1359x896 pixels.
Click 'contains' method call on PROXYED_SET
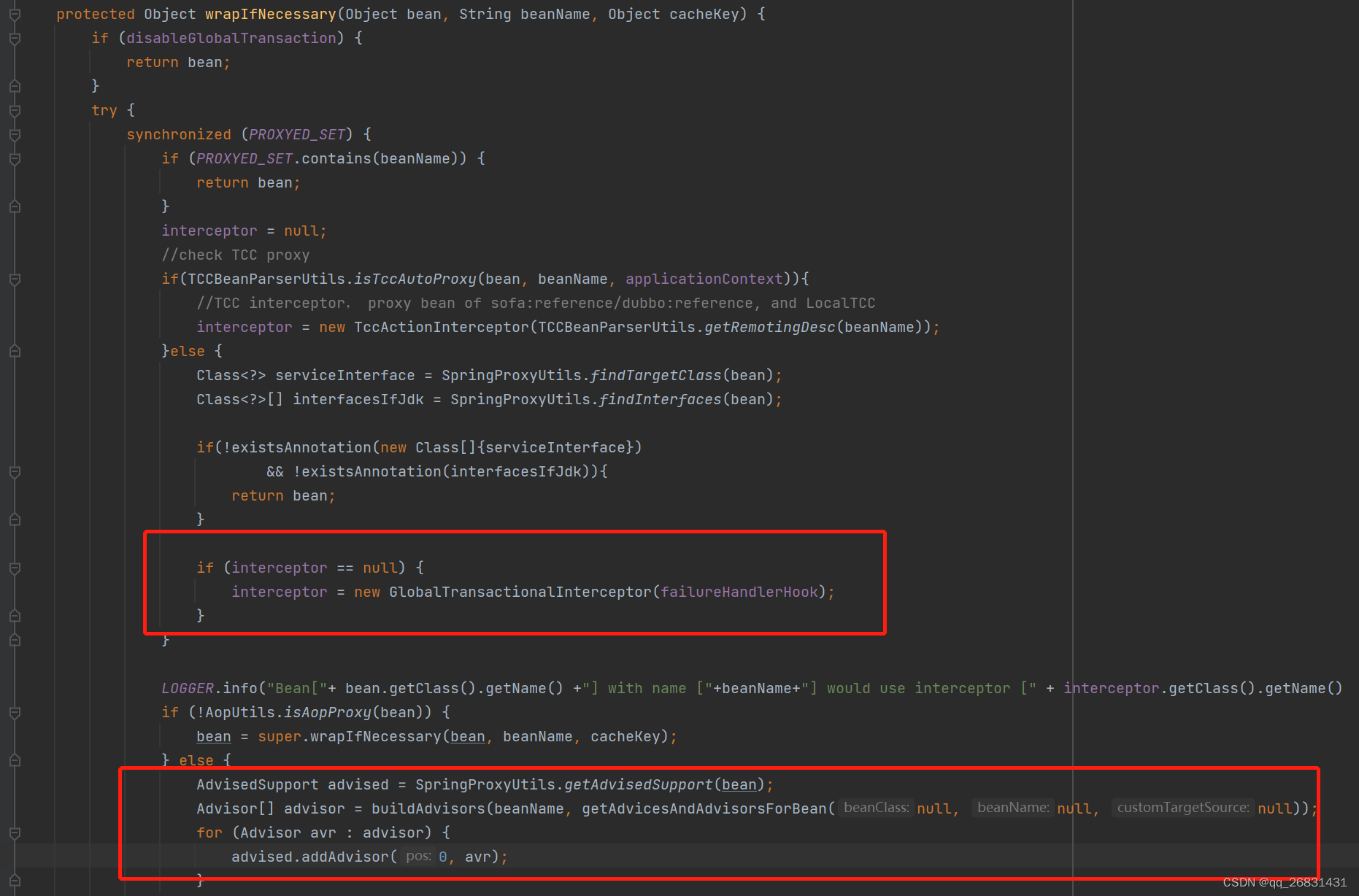coord(336,159)
